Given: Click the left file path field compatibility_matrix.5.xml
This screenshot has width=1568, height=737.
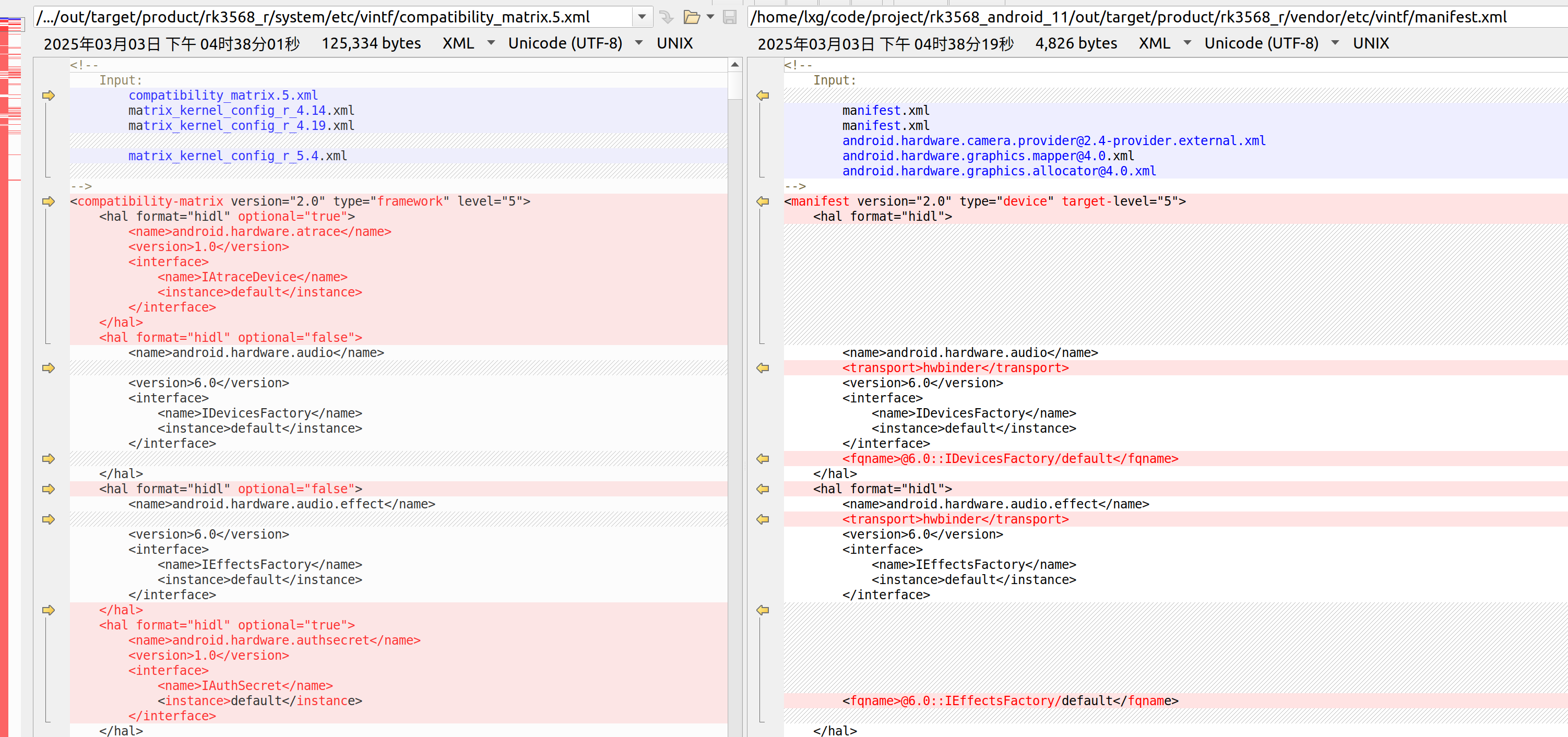Looking at the screenshot, I should 333,17.
